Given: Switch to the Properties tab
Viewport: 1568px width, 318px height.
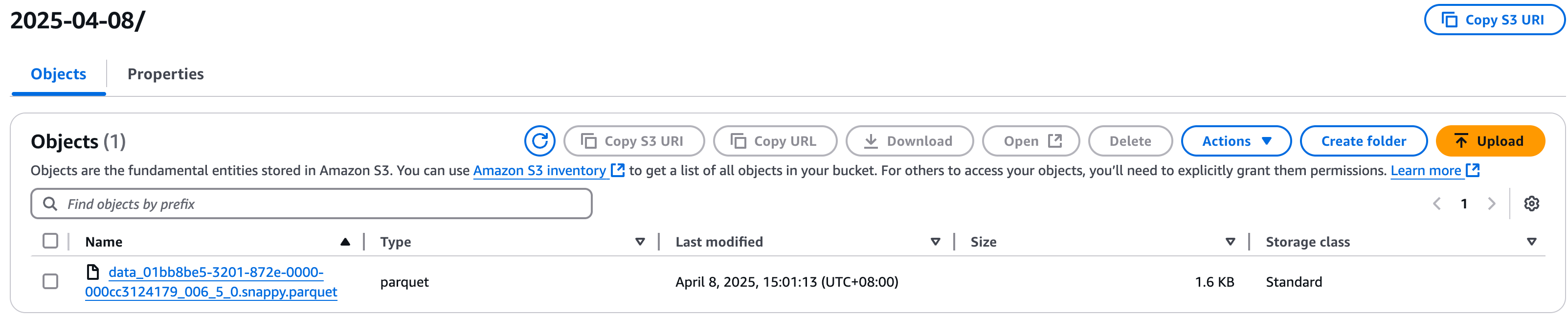Looking at the screenshot, I should (x=166, y=74).
